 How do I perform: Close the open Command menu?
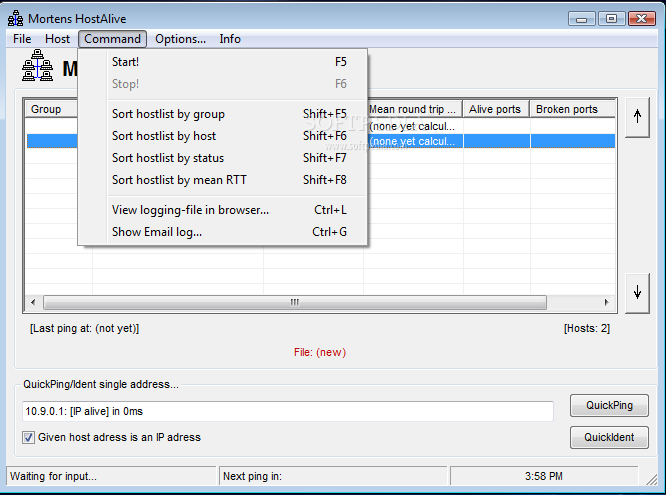(112, 39)
